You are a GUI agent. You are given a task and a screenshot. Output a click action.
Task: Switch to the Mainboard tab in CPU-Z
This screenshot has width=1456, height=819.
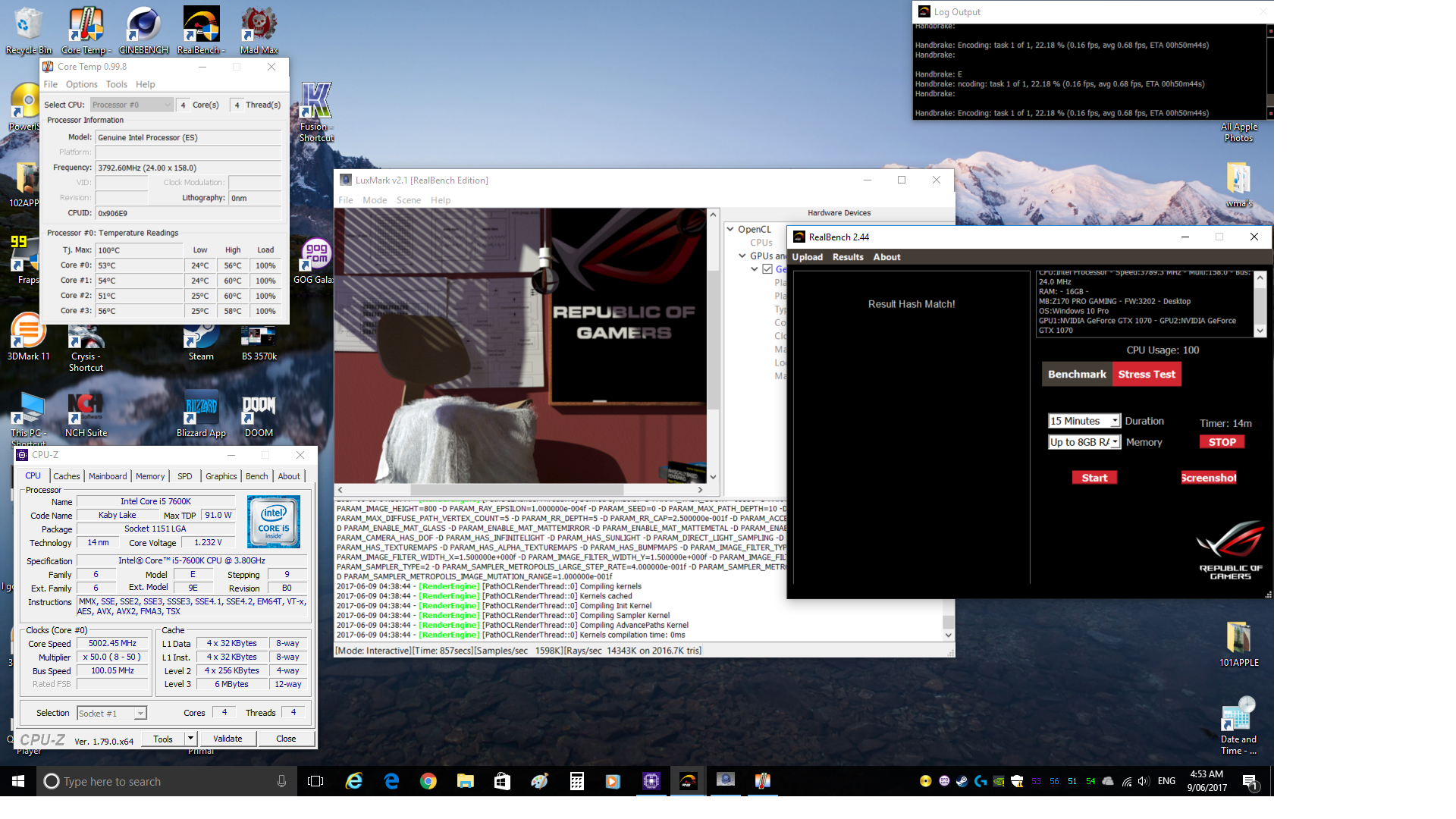[x=108, y=476]
